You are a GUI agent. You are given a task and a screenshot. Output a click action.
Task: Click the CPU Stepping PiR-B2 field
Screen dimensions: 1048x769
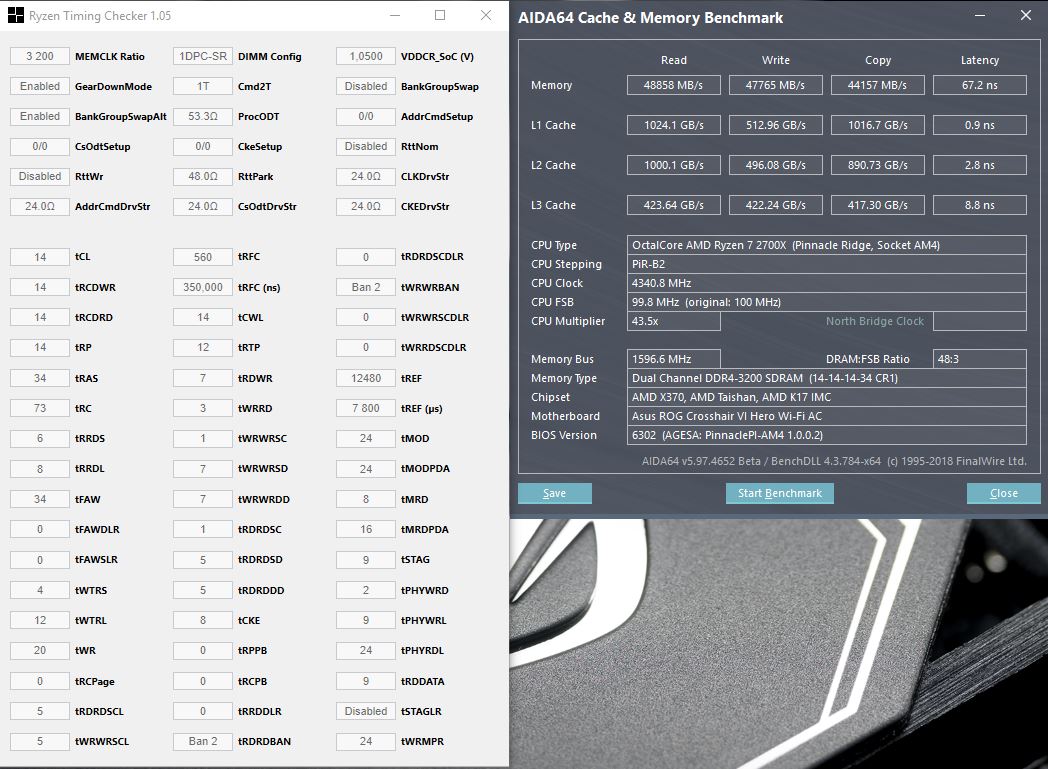coord(827,264)
